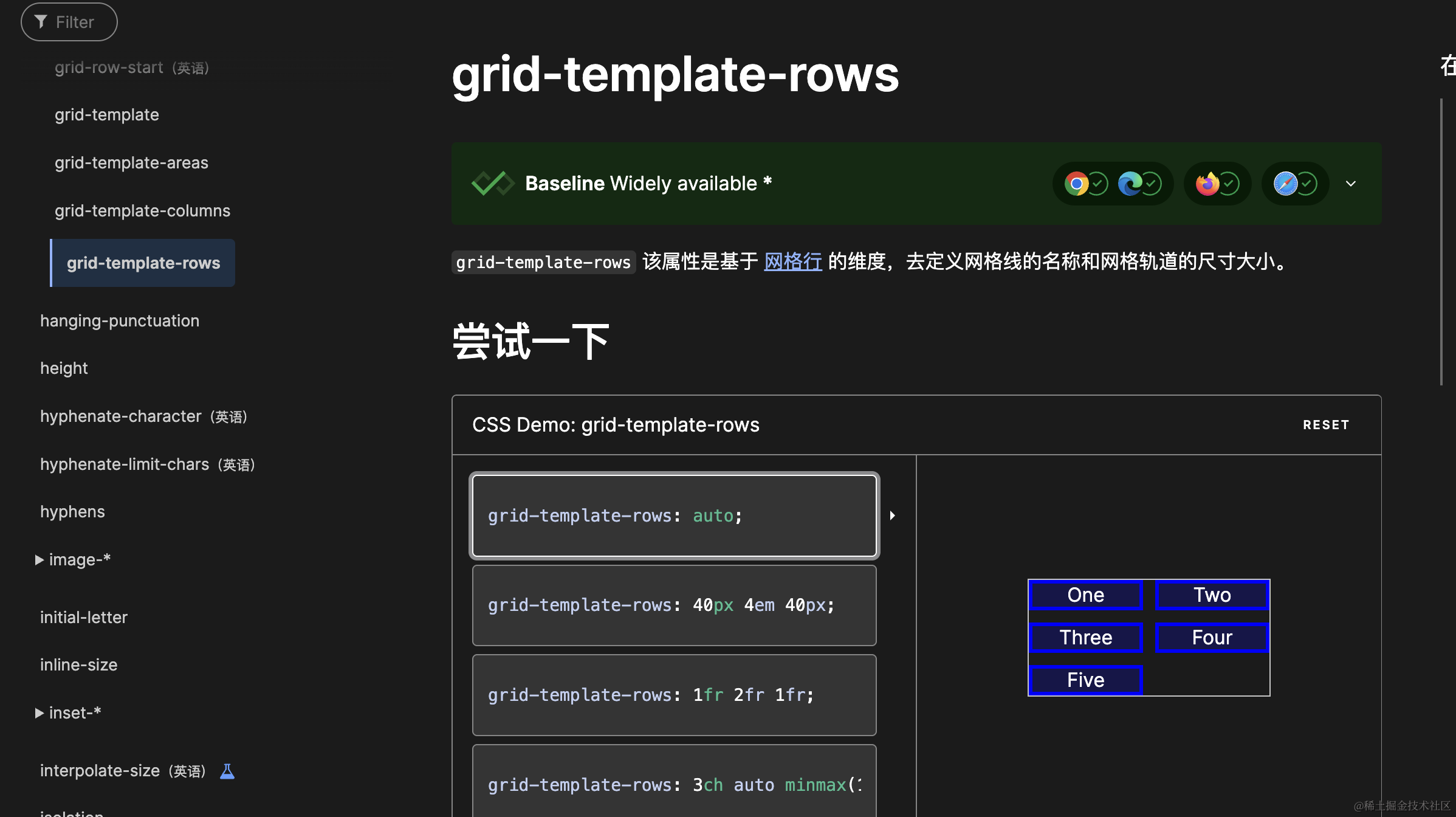Click the blue box labeled Three
This screenshot has height=817, width=1456.
pos(1085,637)
